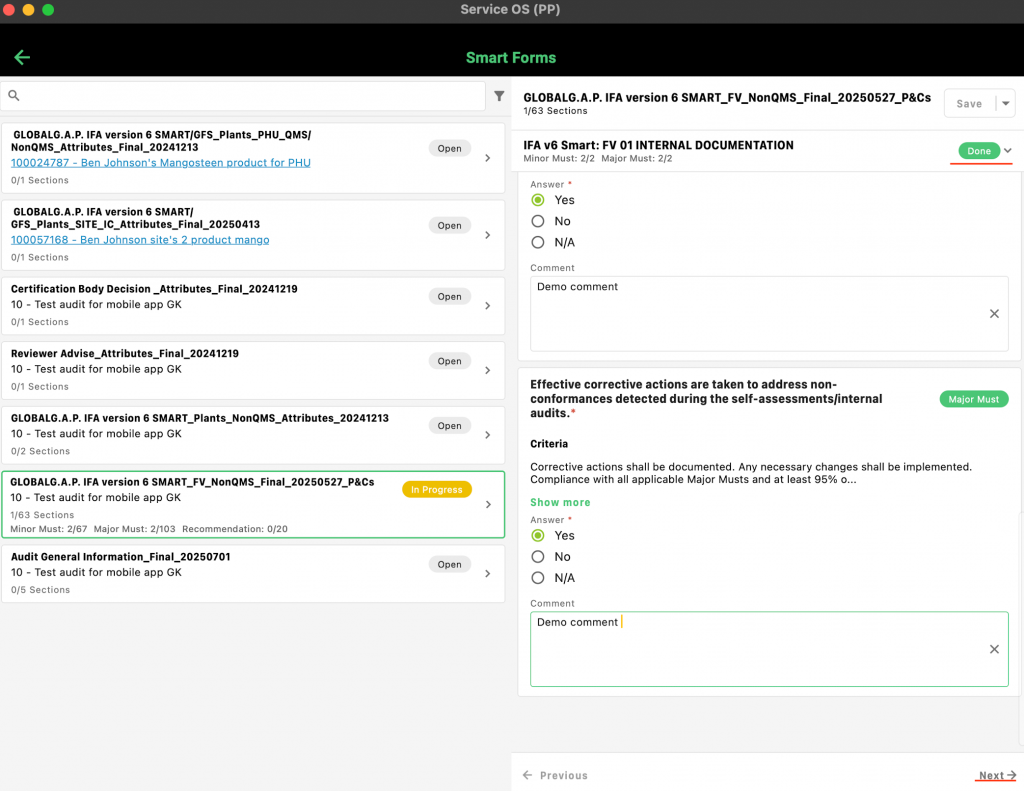Select N/A for corrective actions question
Image resolution: width=1024 pixels, height=791 pixels.
pyautogui.click(x=538, y=578)
